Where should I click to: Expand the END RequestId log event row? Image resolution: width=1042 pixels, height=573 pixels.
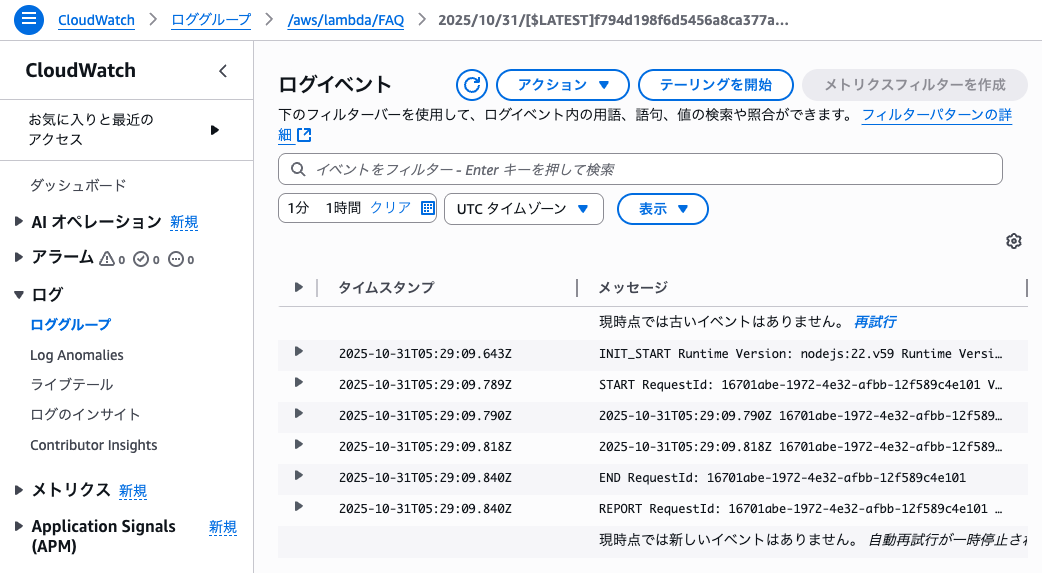tap(298, 475)
